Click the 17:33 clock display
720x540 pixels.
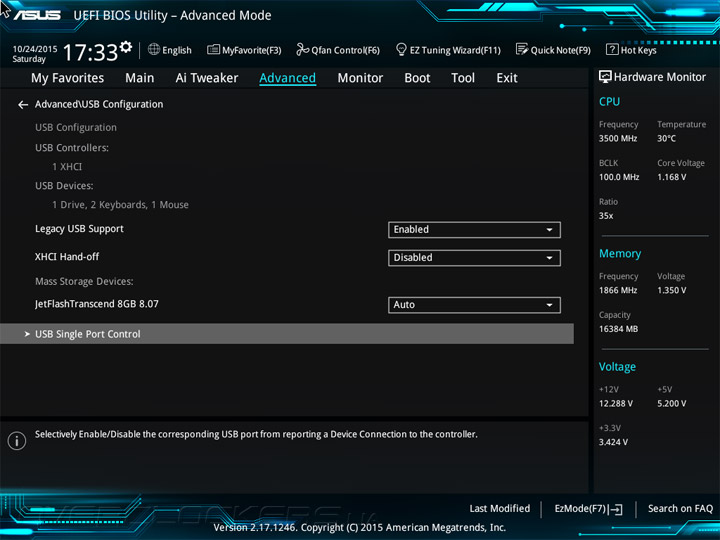90,52
